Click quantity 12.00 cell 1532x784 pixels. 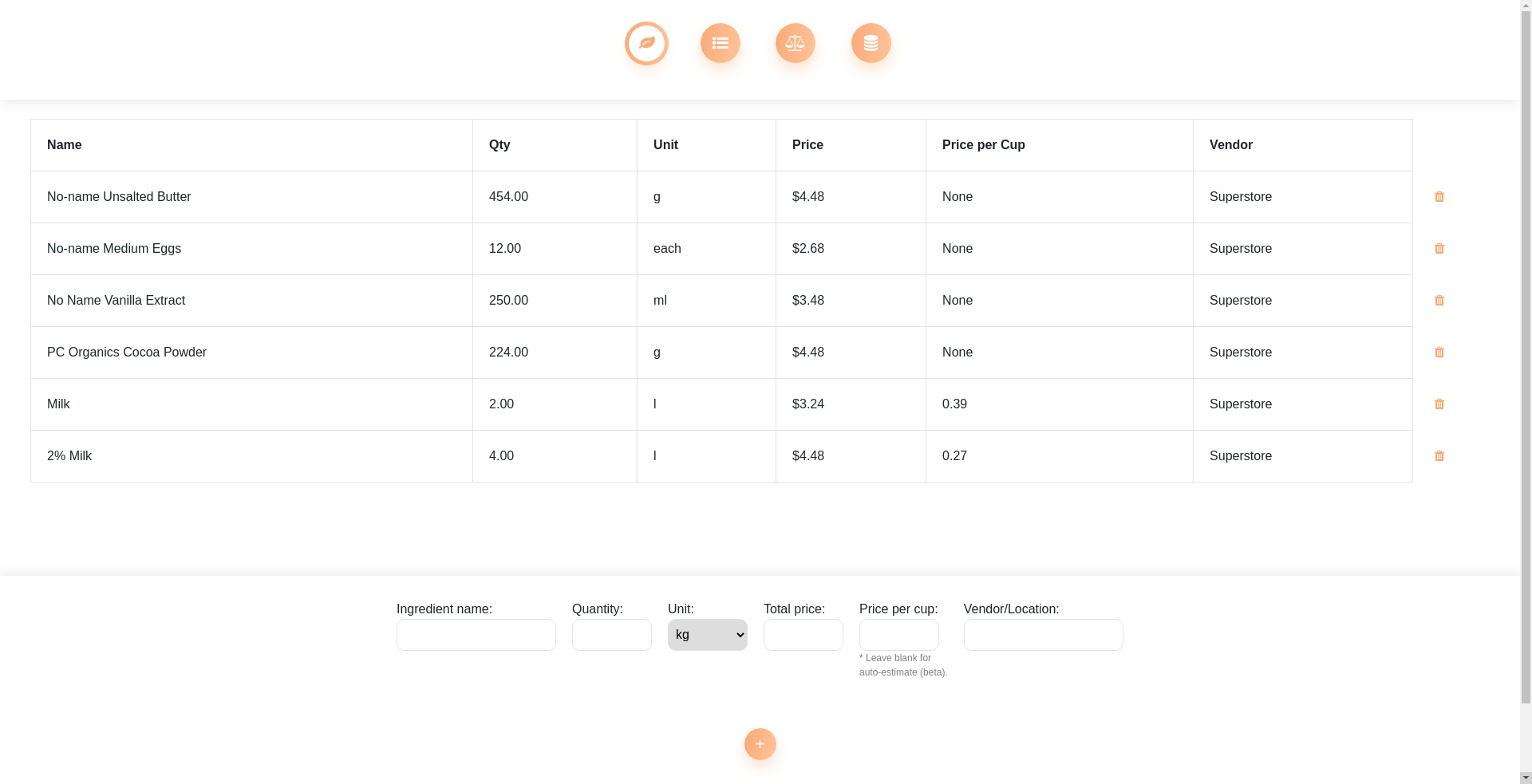pyautogui.click(x=555, y=249)
